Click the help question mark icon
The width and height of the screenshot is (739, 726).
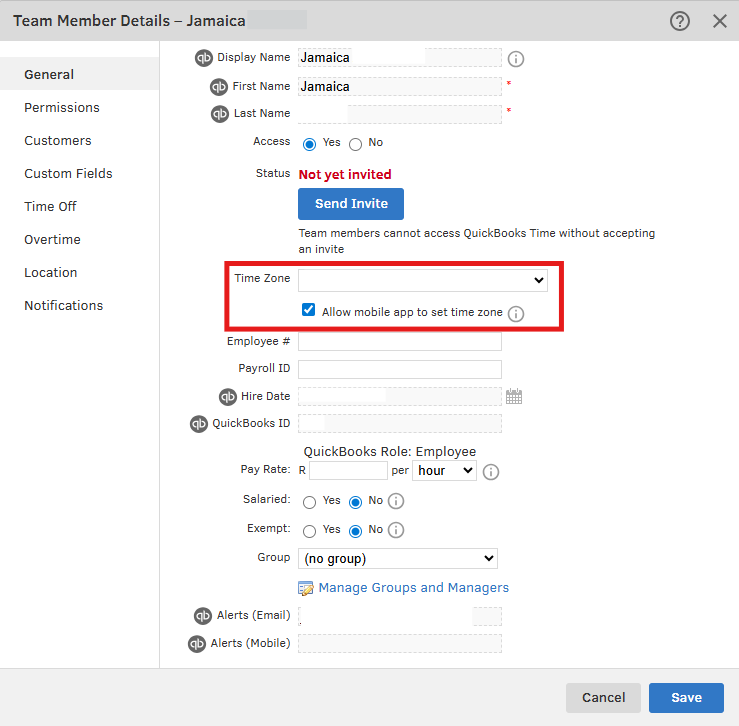(680, 20)
